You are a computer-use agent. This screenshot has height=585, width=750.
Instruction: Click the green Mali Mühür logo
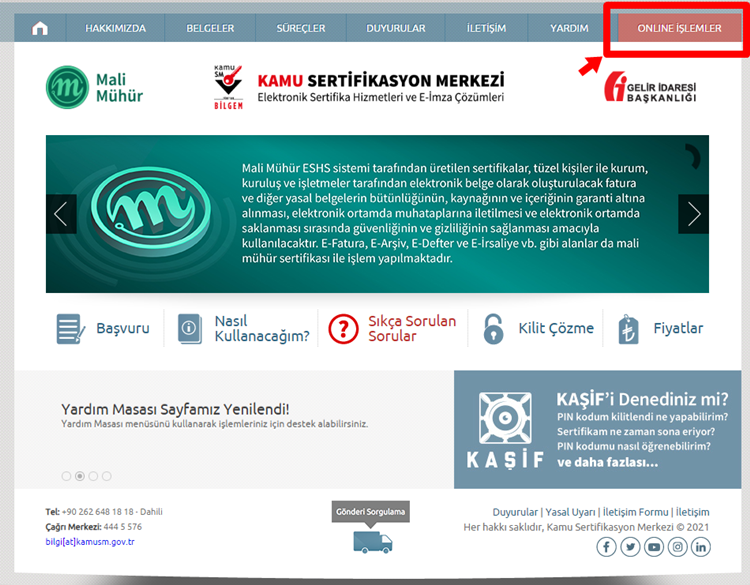tap(95, 88)
